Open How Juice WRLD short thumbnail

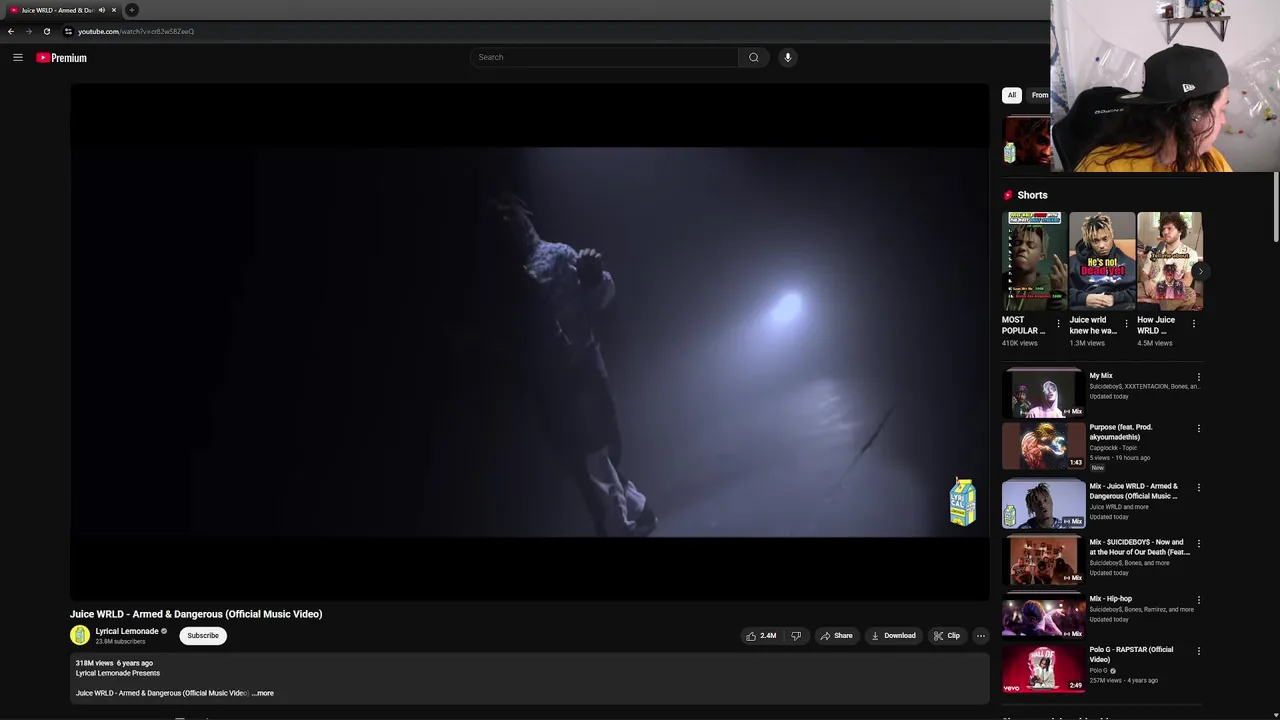tap(1169, 261)
